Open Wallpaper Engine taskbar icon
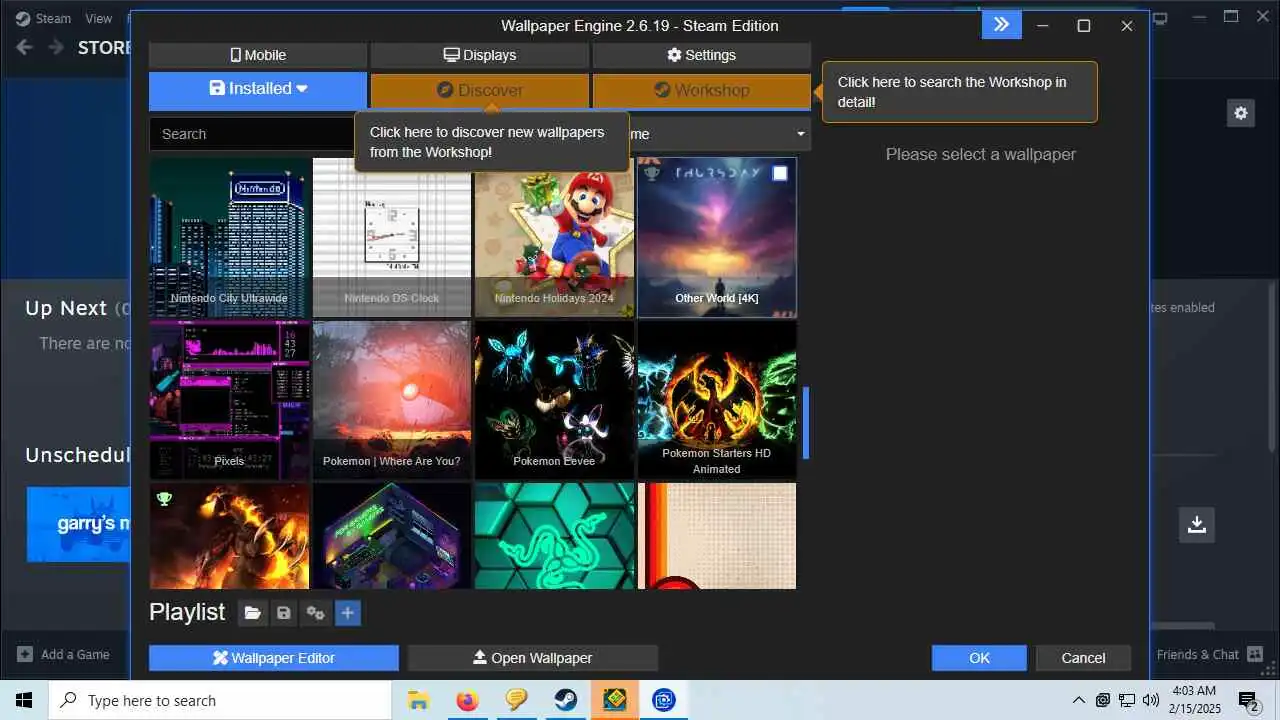Image resolution: width=1280 pixels, height=720 pixels. coord(615,700)
